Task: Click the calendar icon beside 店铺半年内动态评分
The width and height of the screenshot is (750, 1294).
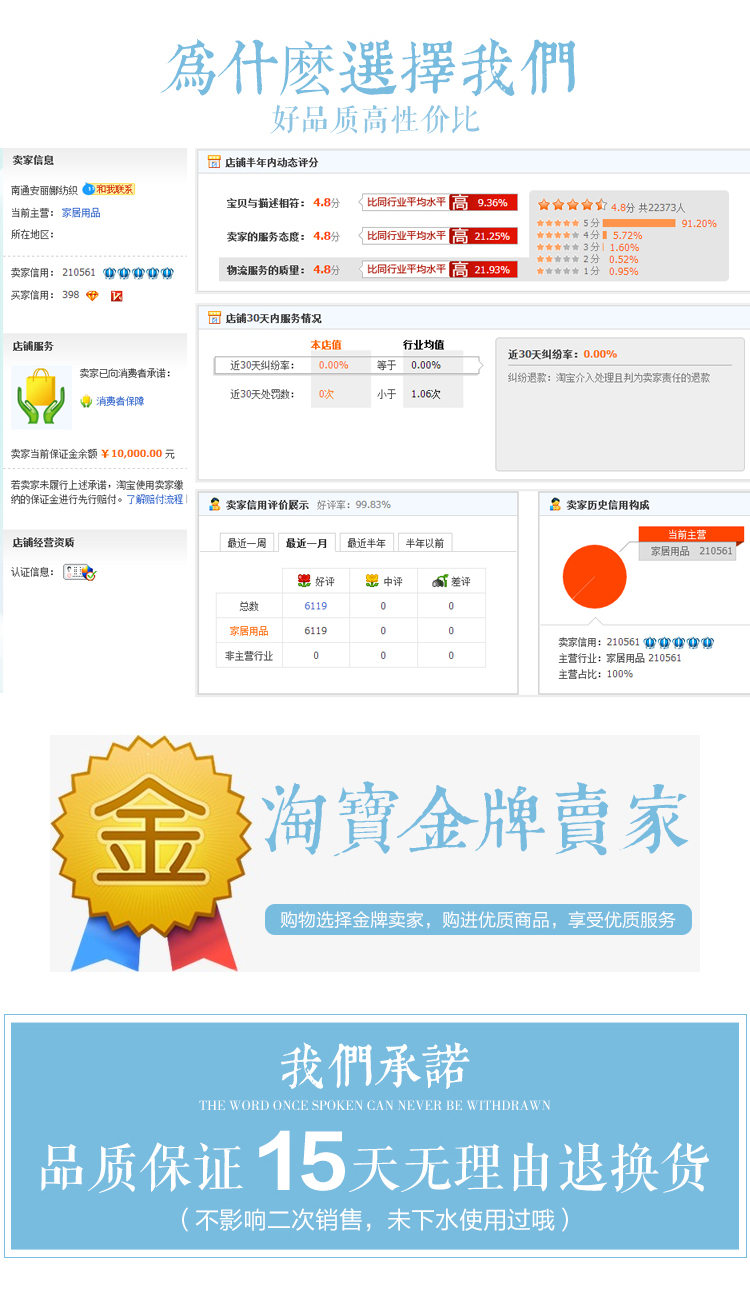Action: (x=214, y=162)
